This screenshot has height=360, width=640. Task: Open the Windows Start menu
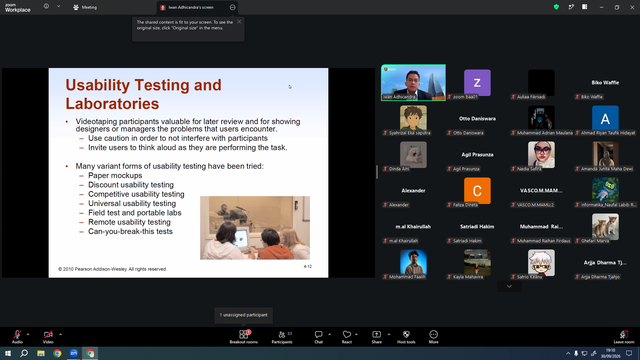click(x=8, y=353)
